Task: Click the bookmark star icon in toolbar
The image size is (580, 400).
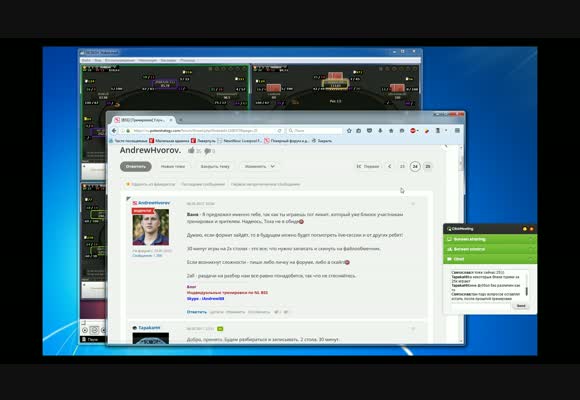Action: point(349,131)
